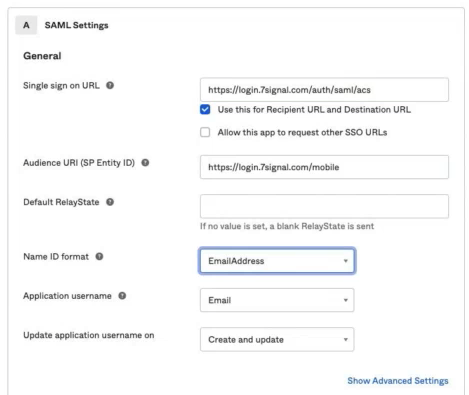Viewport: 469px width, 395px height.
Task: Click the Allow this app SSO URLs label
Action: (x=302, y=132)
